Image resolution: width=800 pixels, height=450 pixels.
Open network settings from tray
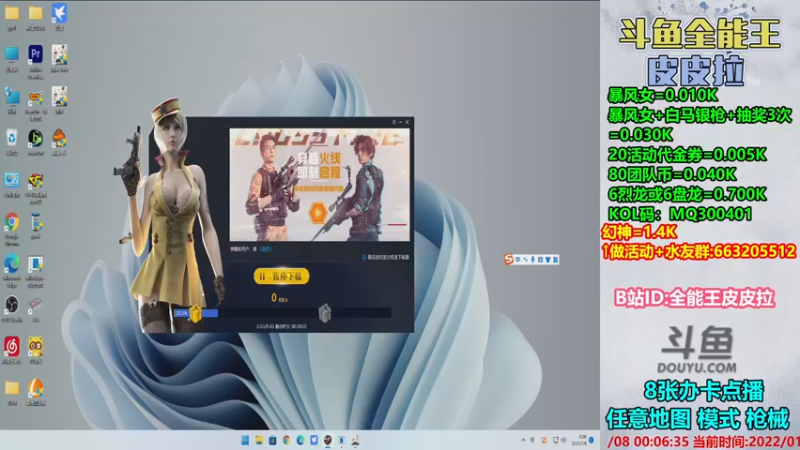(556, 440)
